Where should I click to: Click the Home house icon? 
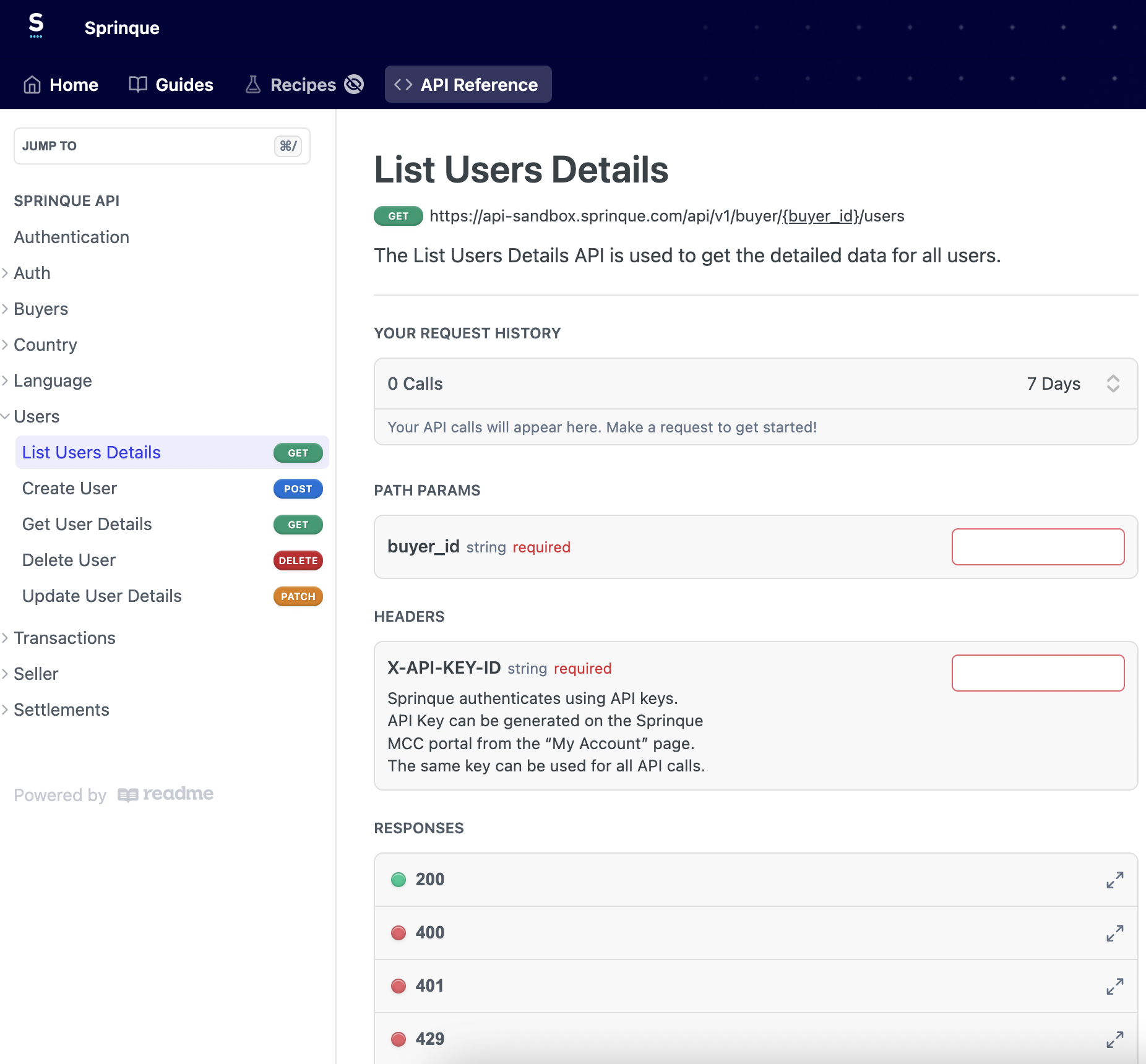(x=32, y=85)
